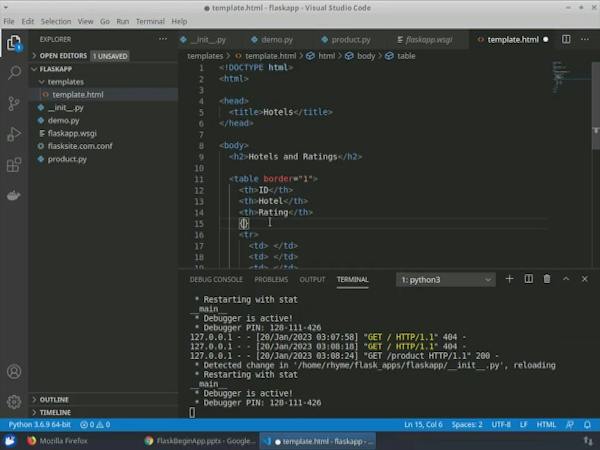Screen dimensions: 600x450
Task: Click the feedback icon in status bar
Action: 569,425
